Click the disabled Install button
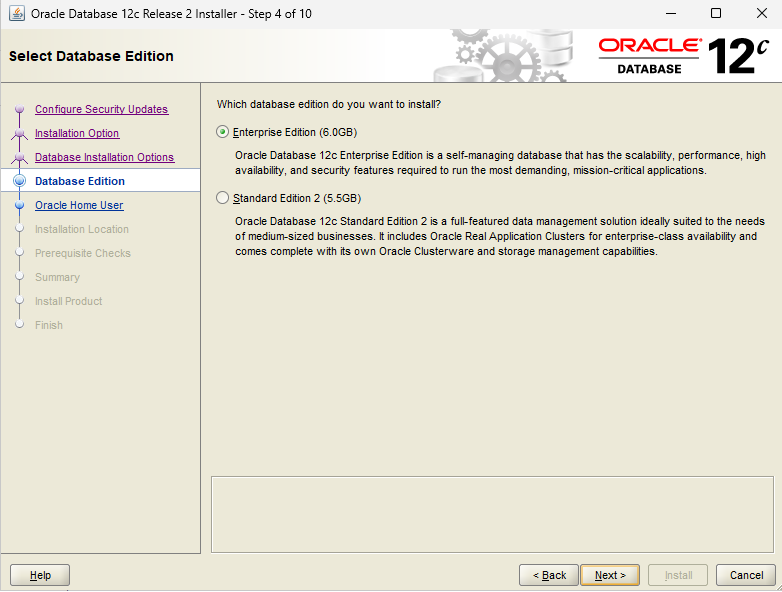 [x=678, y=575]
